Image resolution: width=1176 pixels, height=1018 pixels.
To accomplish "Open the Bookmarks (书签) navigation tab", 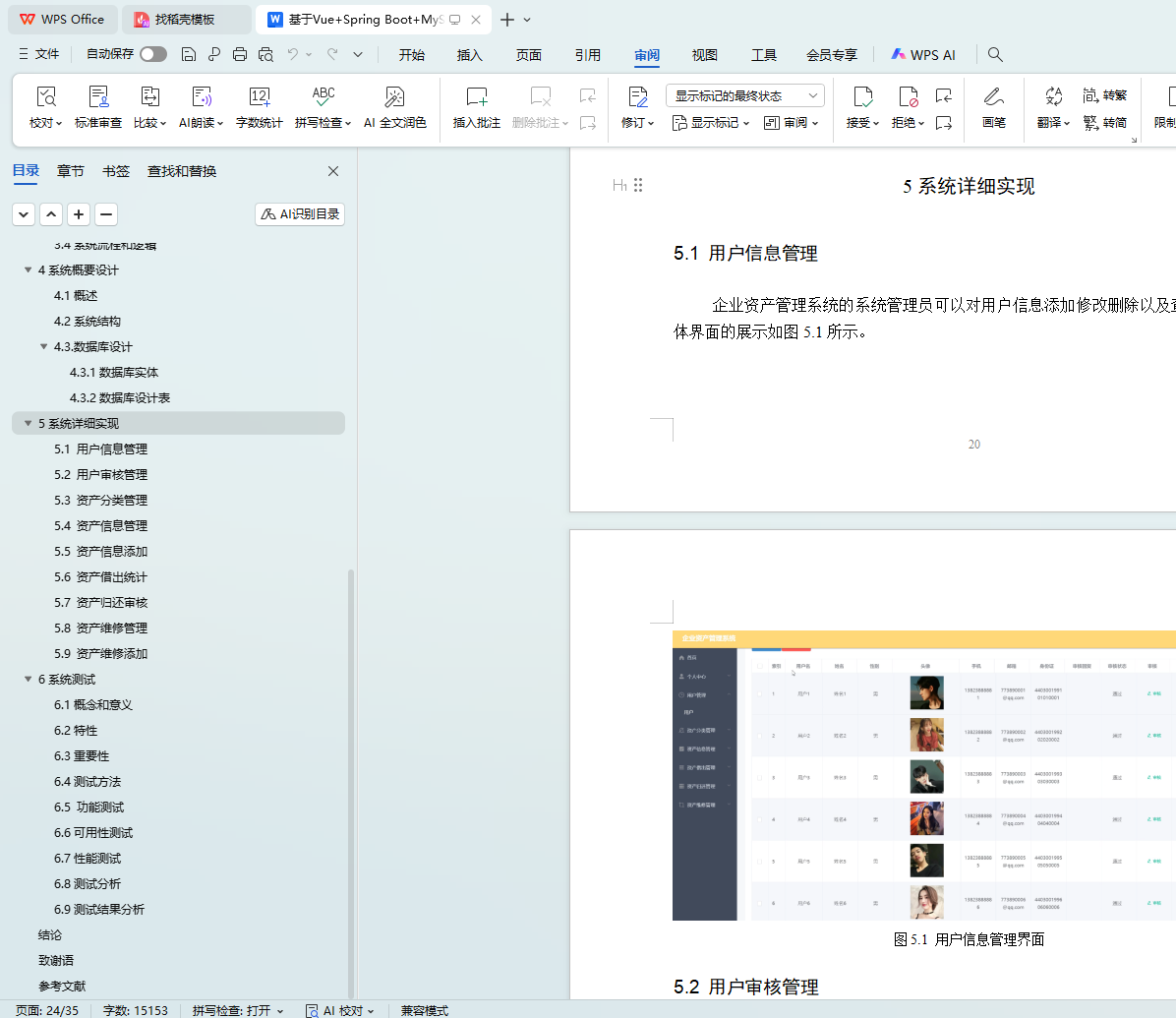I will point(116,171).
